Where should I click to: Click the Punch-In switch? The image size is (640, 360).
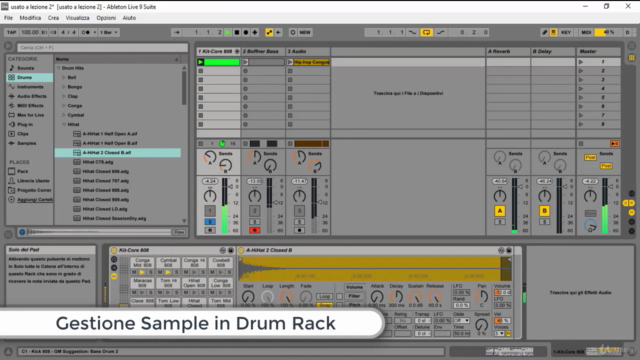412,32
